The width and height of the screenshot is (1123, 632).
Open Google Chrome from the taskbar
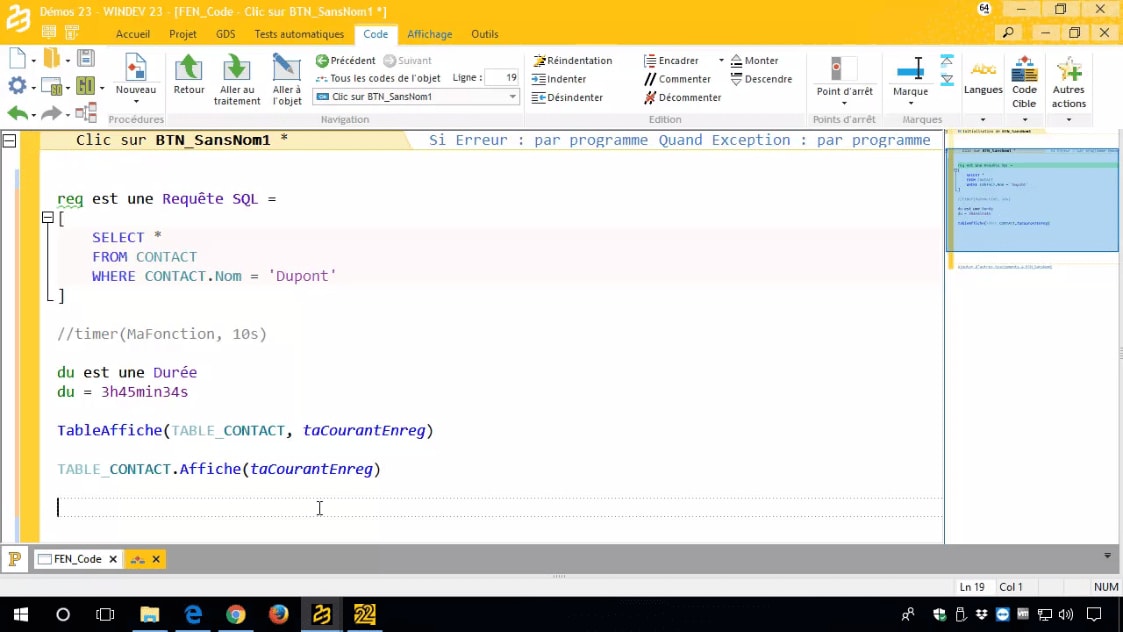pyautogui.click(x=236, y=614)
